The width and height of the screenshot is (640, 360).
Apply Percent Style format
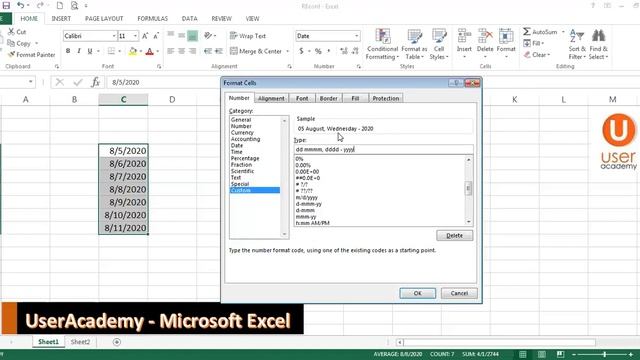pyautogui.click(x=318, y=51)
